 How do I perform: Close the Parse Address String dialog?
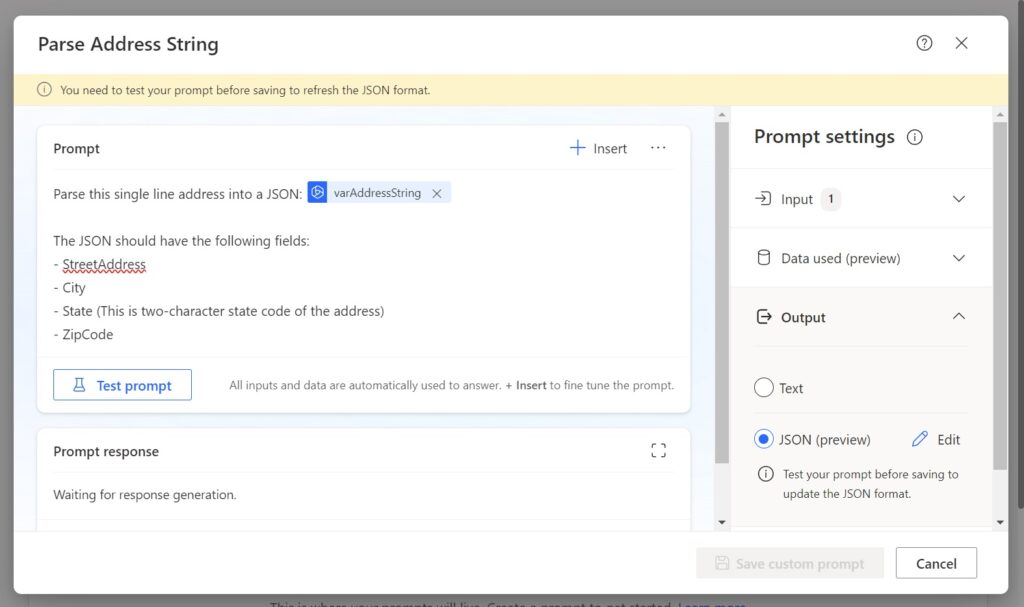(961, 43)
